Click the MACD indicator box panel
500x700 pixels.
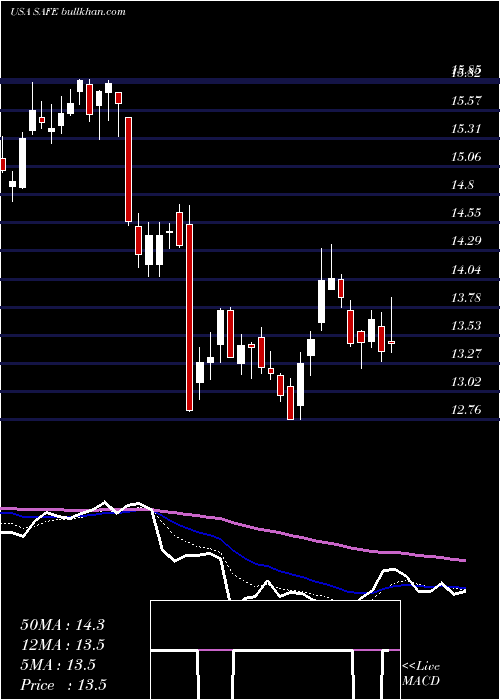point(275,650)
